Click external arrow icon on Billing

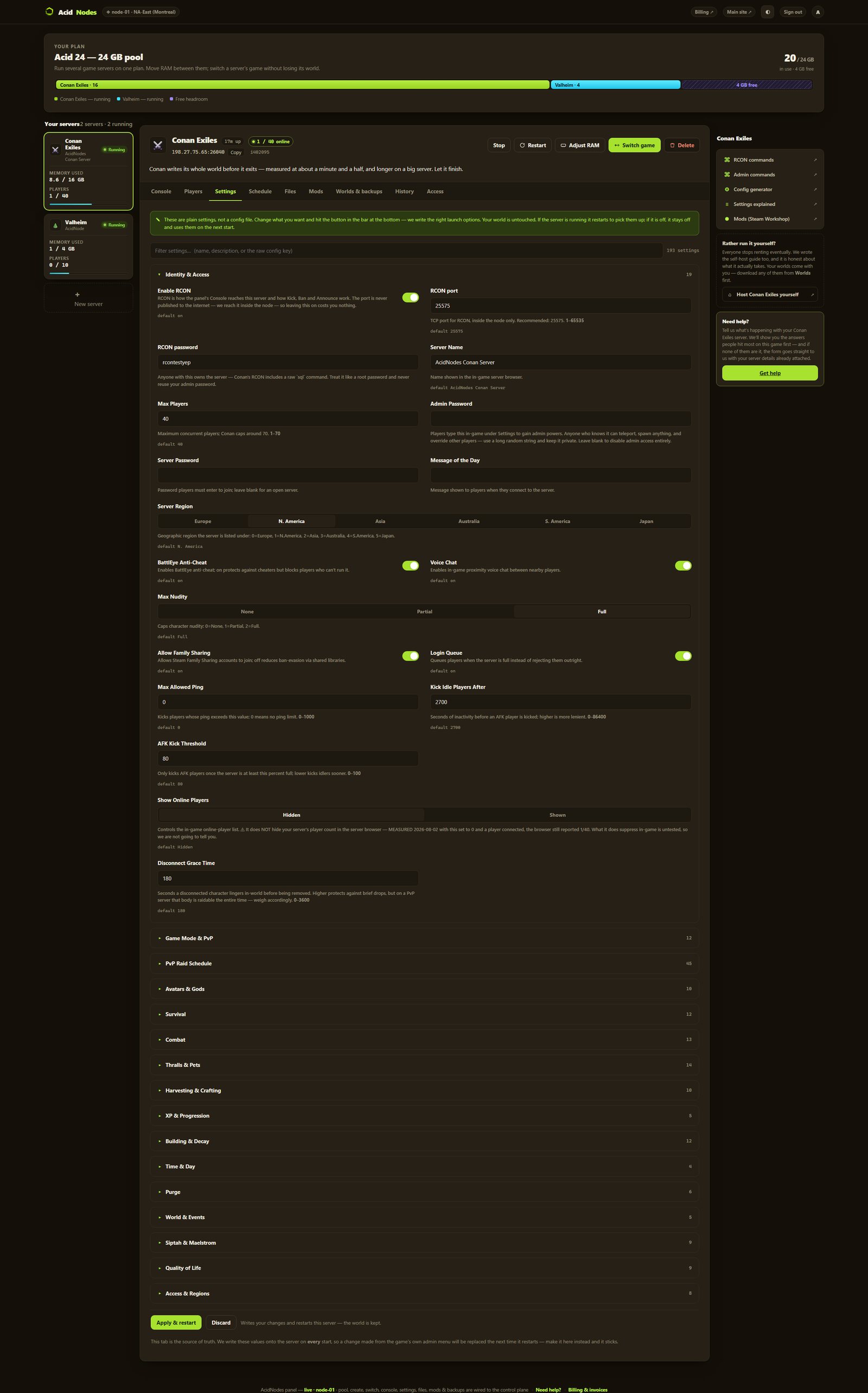click(x=712, y=12)
